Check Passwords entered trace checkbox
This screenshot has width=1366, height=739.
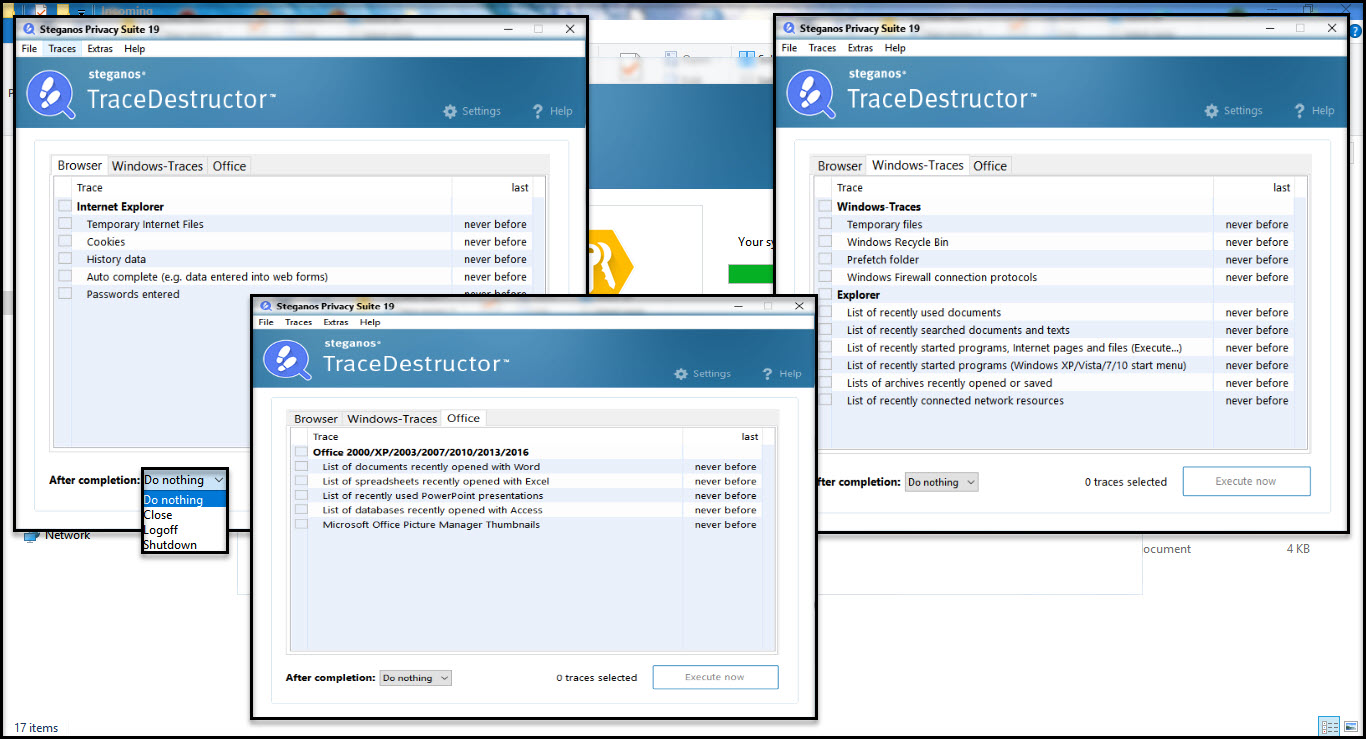pos(65,294)
